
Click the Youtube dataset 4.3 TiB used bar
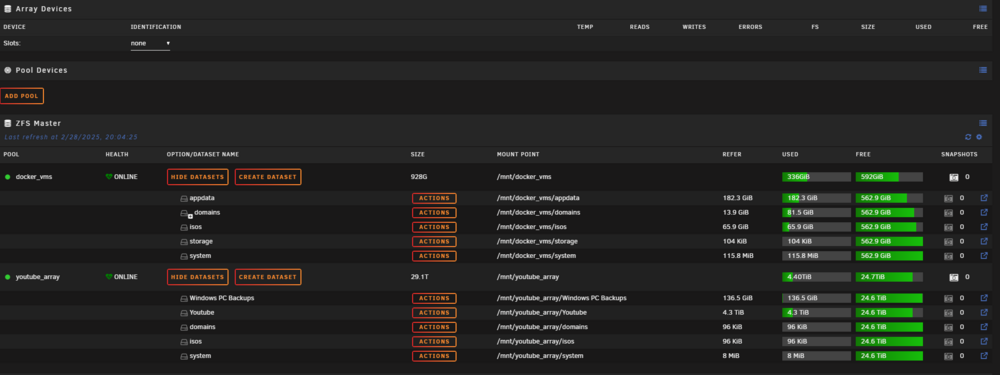(816, 312)
